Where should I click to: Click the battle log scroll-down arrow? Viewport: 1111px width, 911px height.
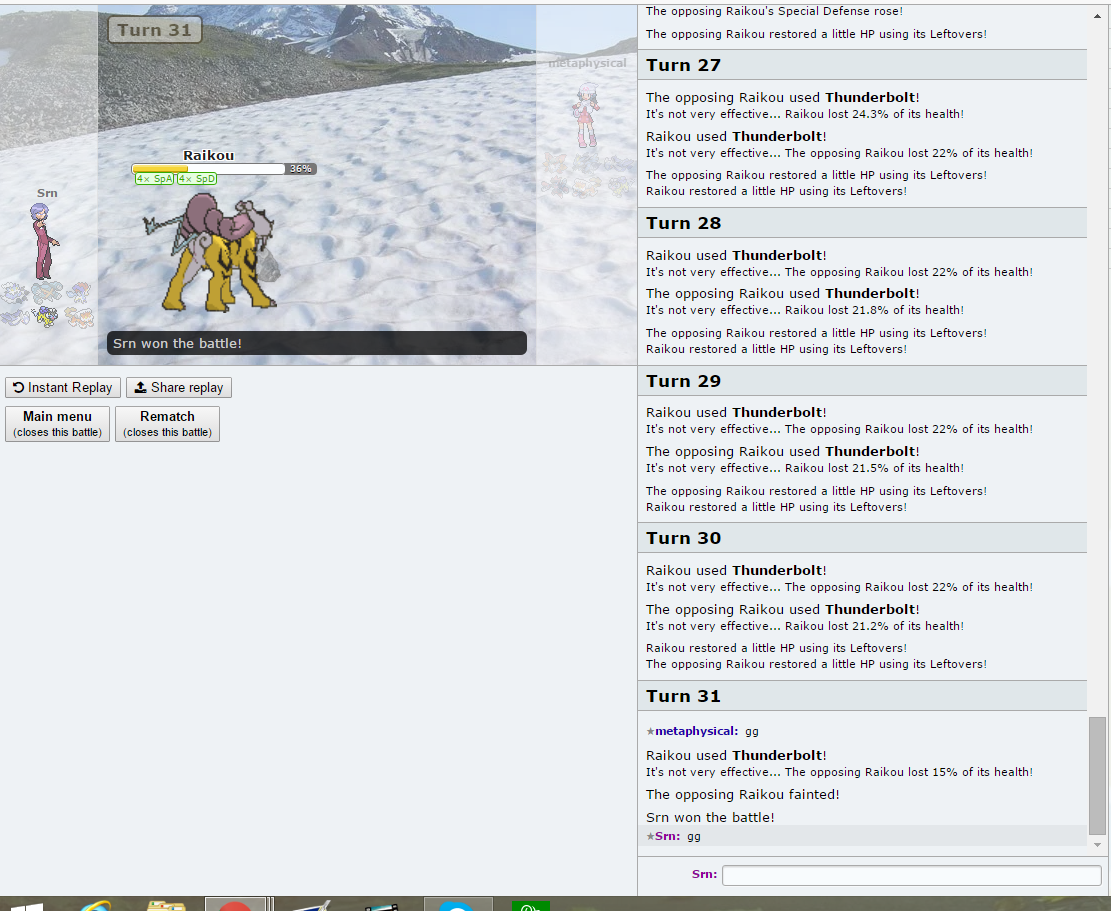(1097, 844)
